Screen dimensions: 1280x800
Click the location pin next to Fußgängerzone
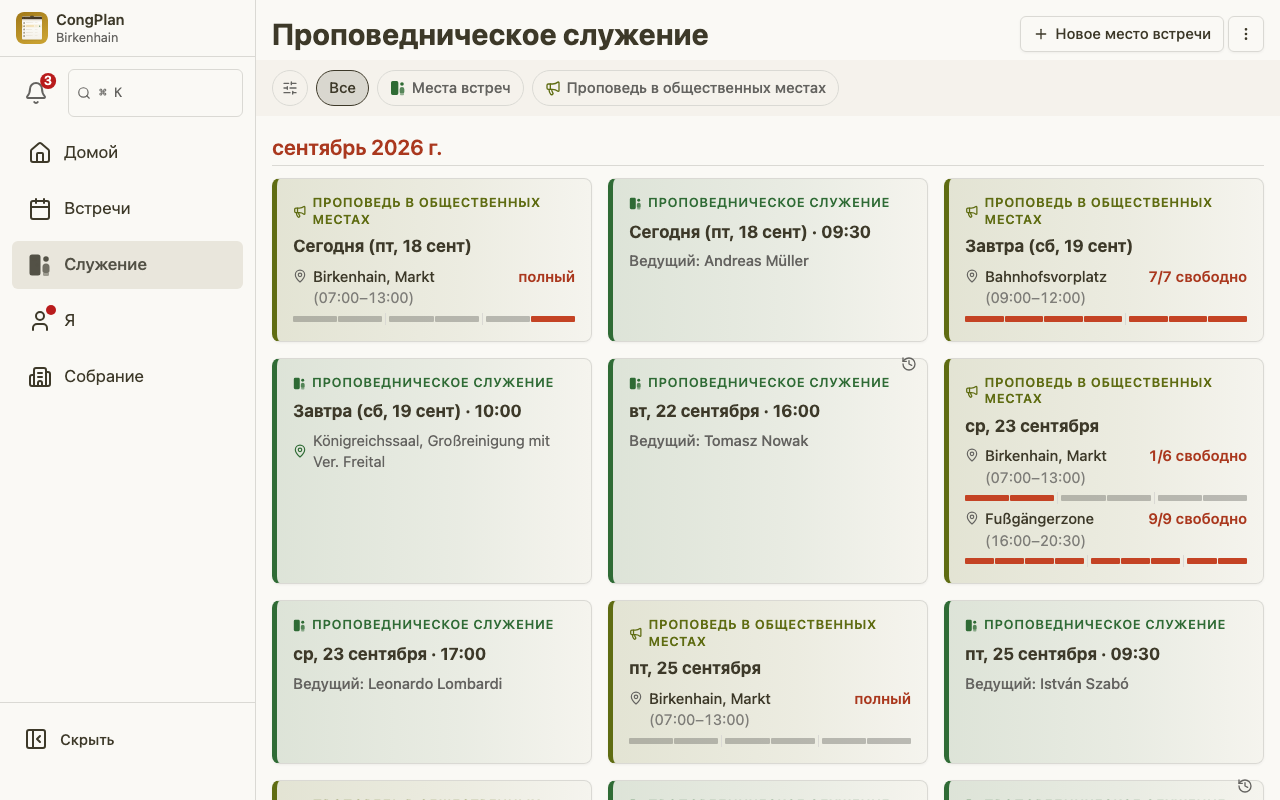click(971, 518)
